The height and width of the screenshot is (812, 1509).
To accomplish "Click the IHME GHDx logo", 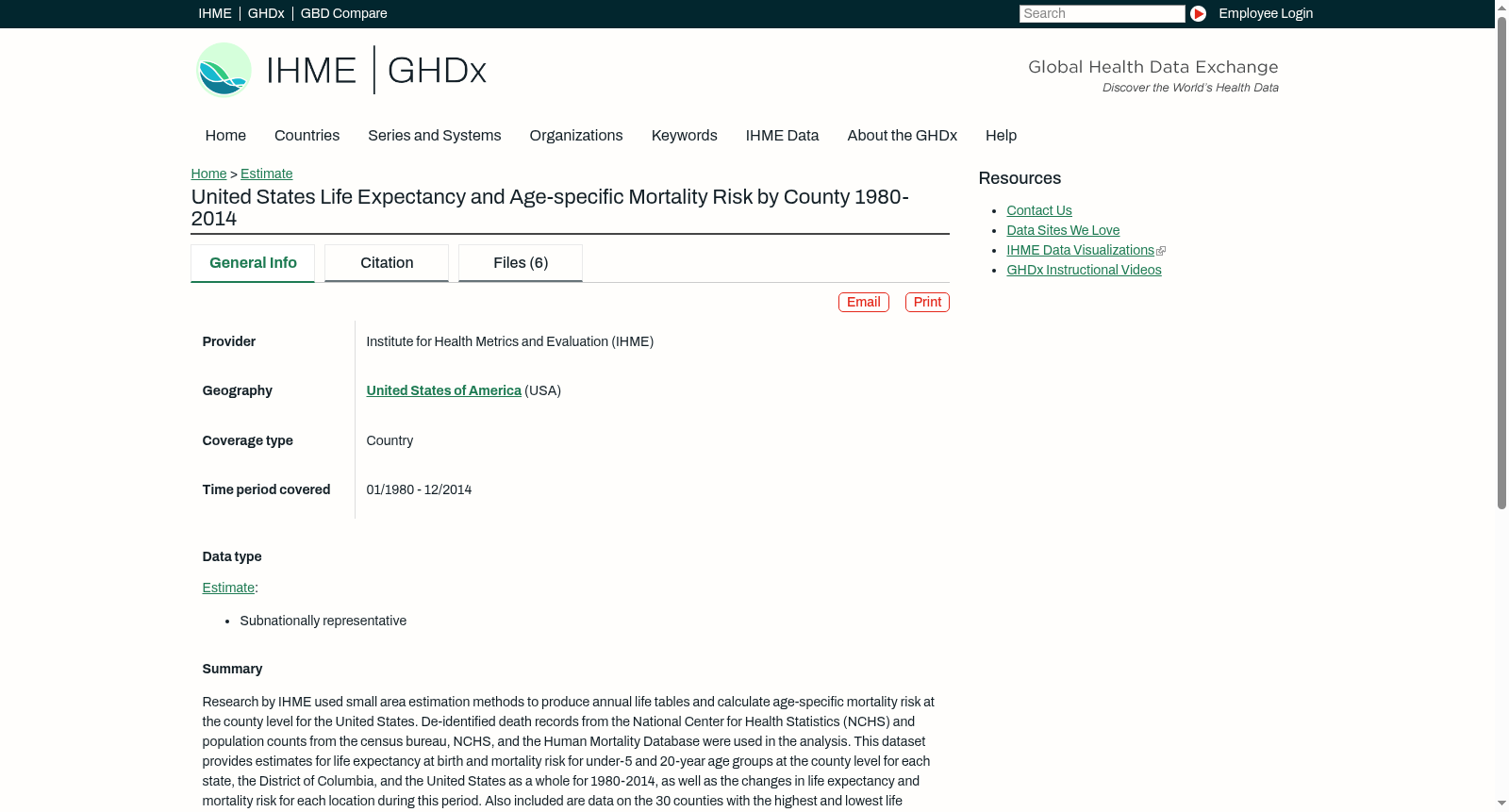I will [340, 70].
